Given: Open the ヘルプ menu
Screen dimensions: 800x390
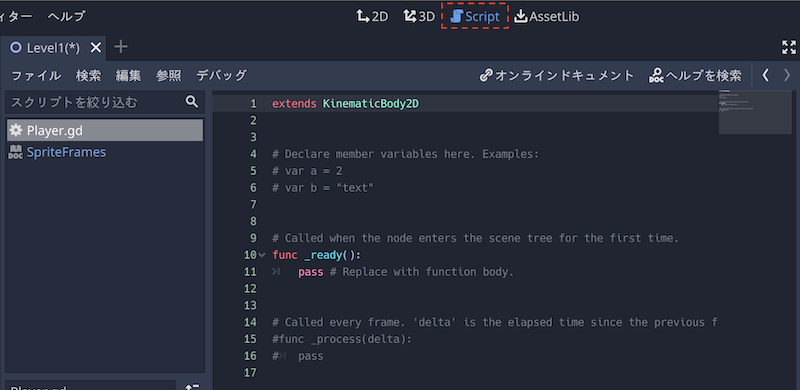Looking at the screenshot, I should tap(66, 16).
